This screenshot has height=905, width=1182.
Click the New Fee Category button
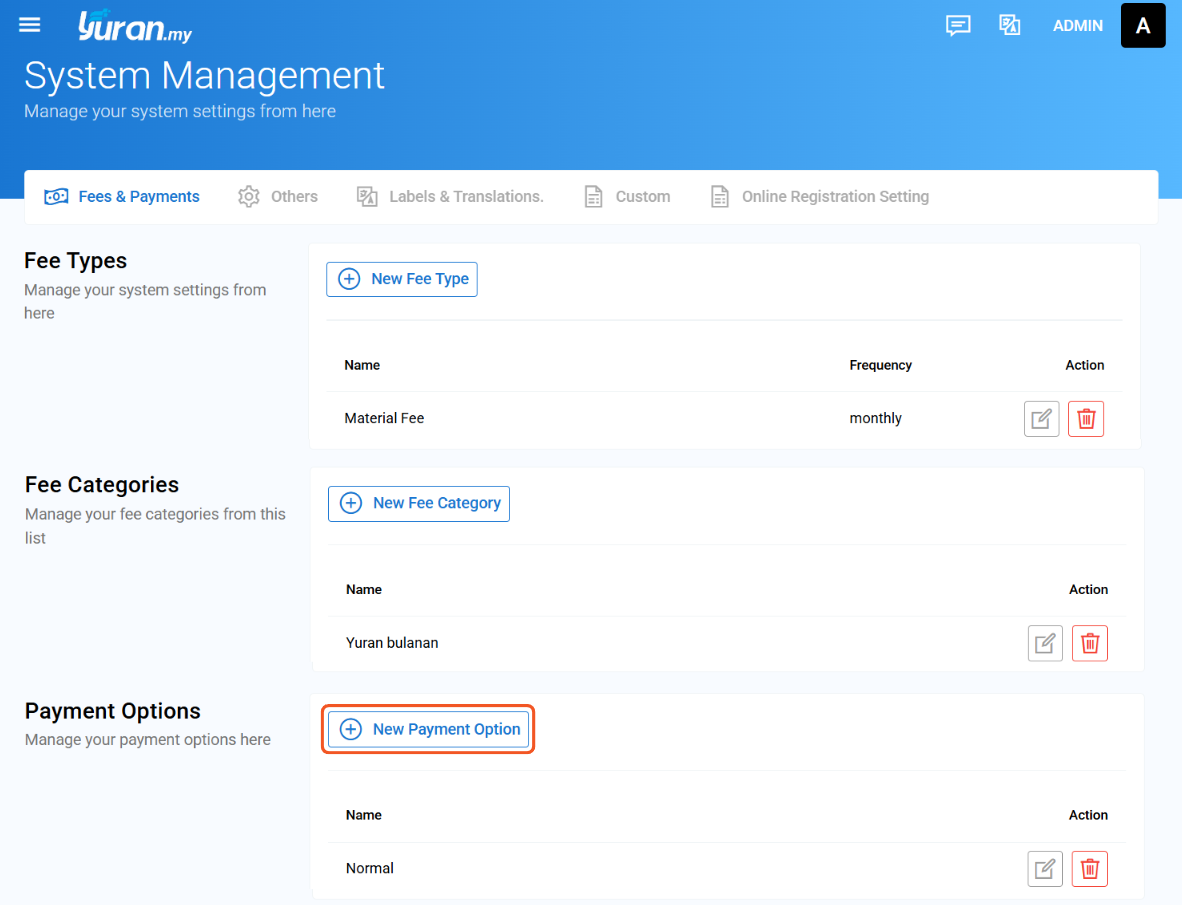tap(419, 503)
